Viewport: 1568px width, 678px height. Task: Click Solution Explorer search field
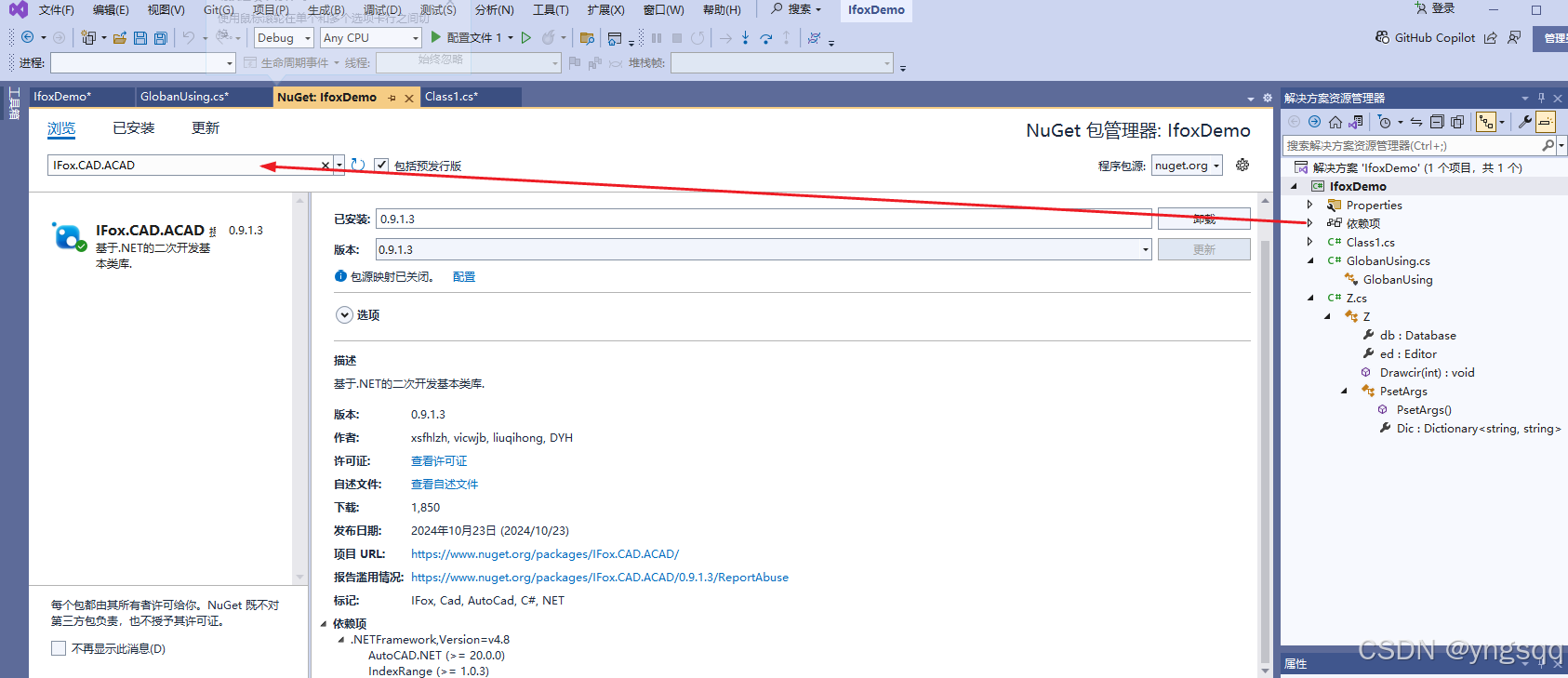(1412, 146)
